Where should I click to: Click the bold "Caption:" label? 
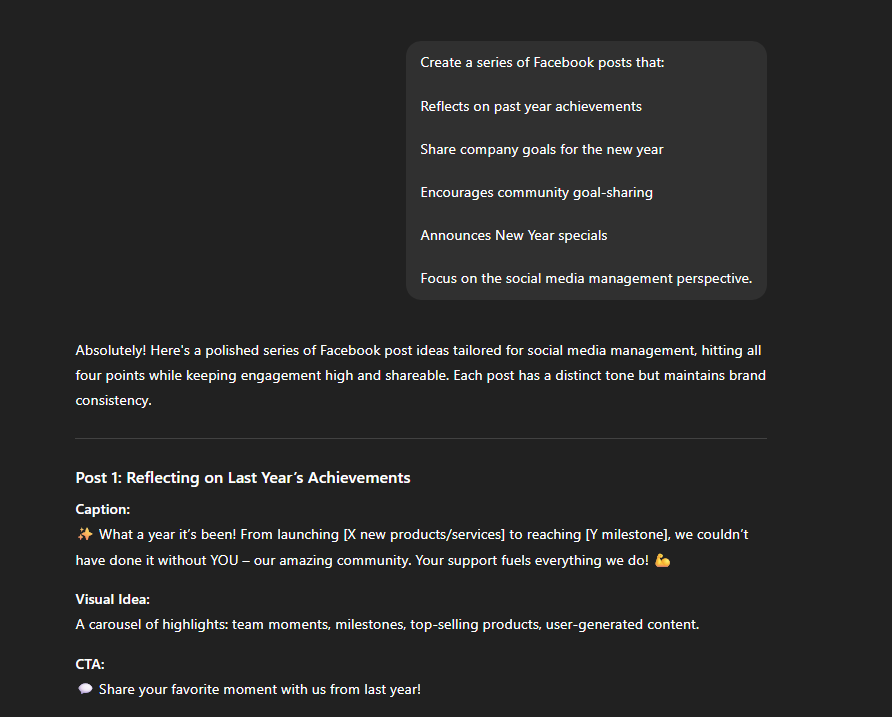click(103, 510)
